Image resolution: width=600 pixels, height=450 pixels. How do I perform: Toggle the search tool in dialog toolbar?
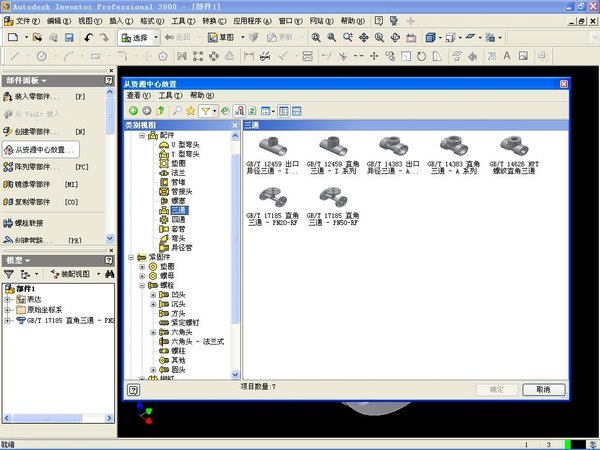tap(177, 111)
